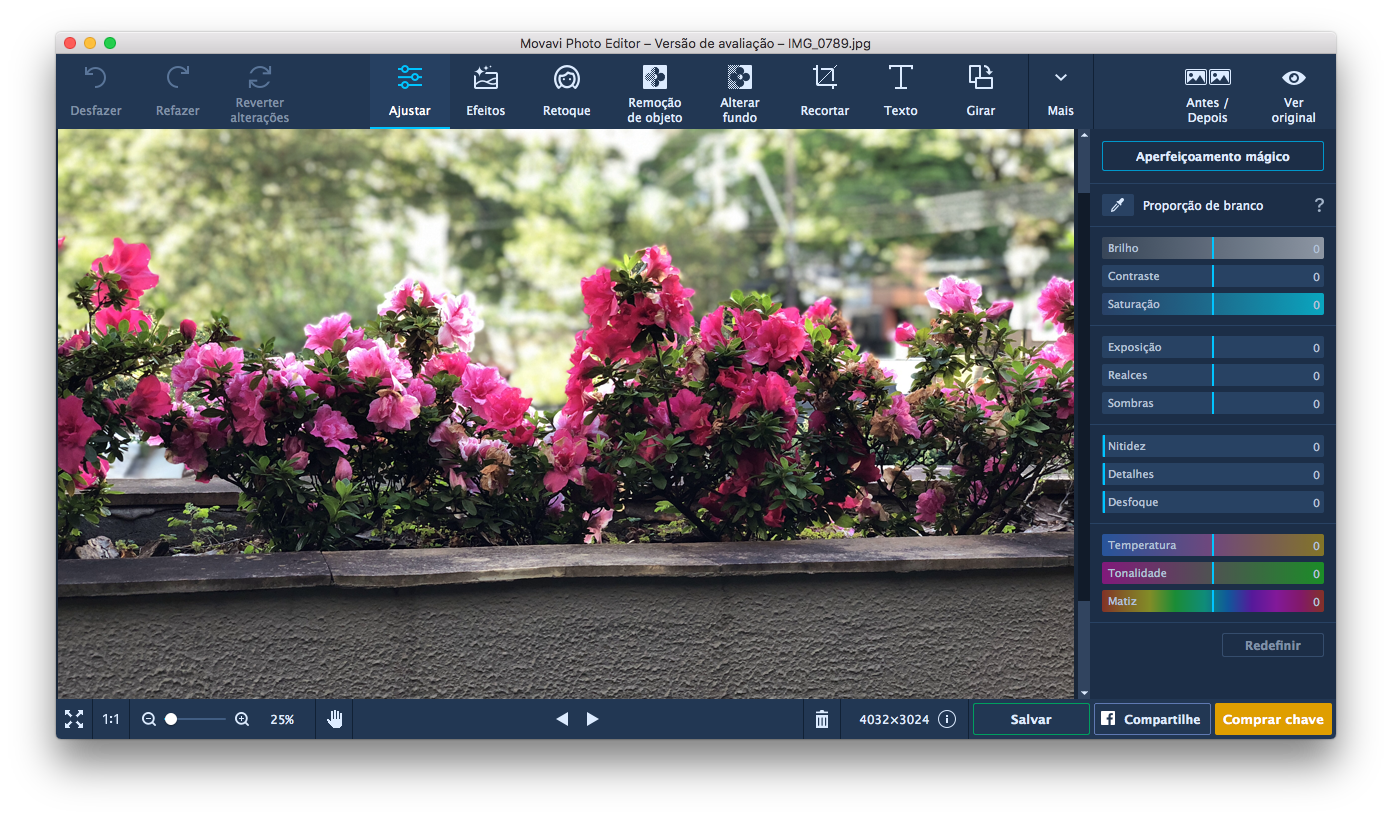This screenshot has width=1392, height=819.
Task: Click Aperfeiçoamento mágico button
Action: tap(1213, 156)
